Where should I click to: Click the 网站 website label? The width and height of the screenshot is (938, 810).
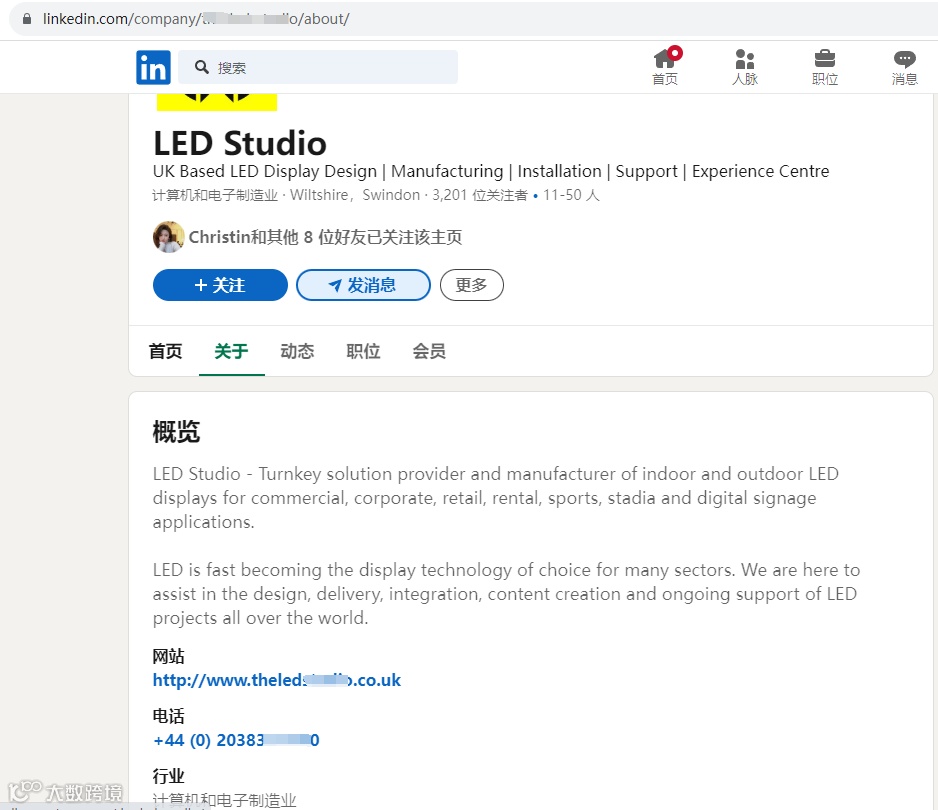coord(168,656)
